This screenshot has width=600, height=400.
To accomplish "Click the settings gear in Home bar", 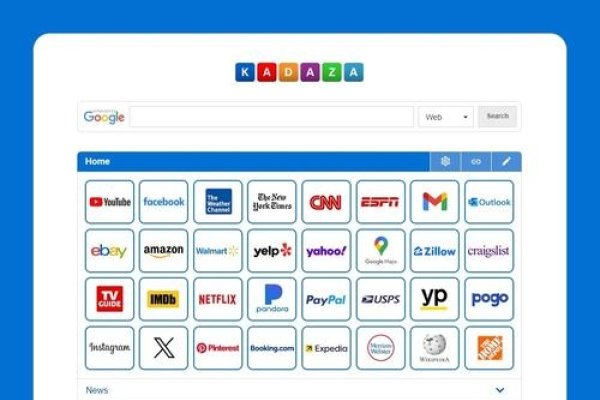I will (445, 162).
